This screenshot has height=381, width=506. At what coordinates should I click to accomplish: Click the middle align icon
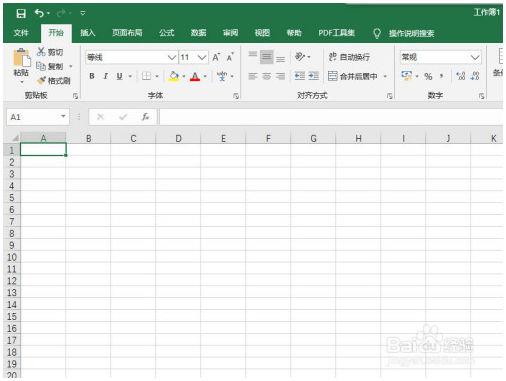(x=266, y=57)
